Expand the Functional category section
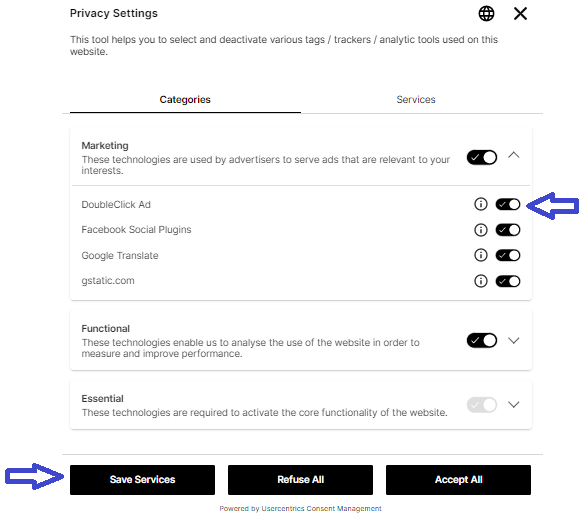The image size is (585, 516). point(514,340)
